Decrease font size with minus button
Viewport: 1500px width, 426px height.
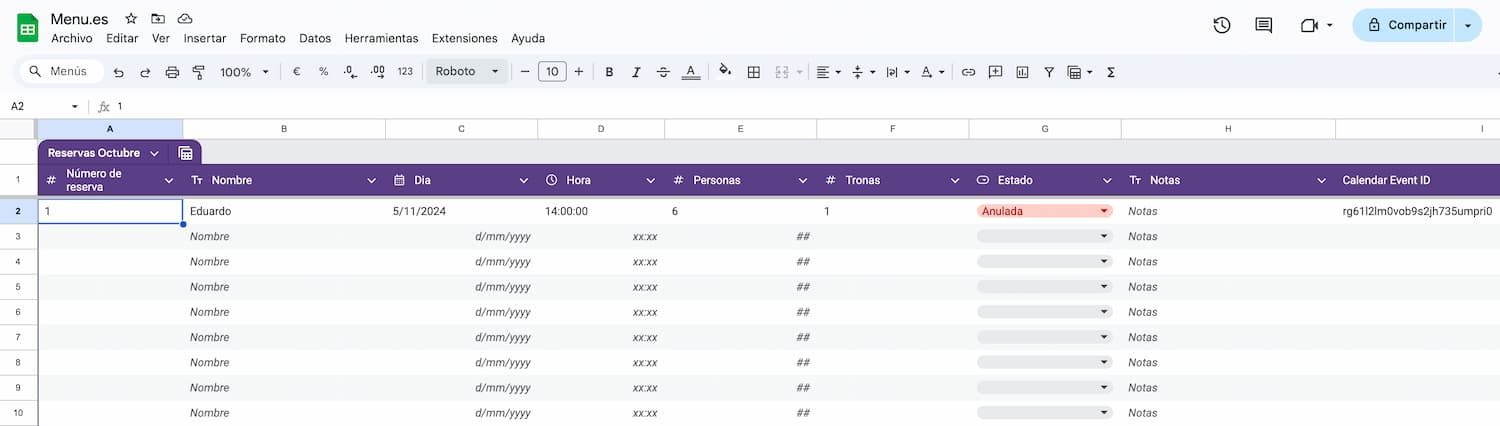point(524,72)
